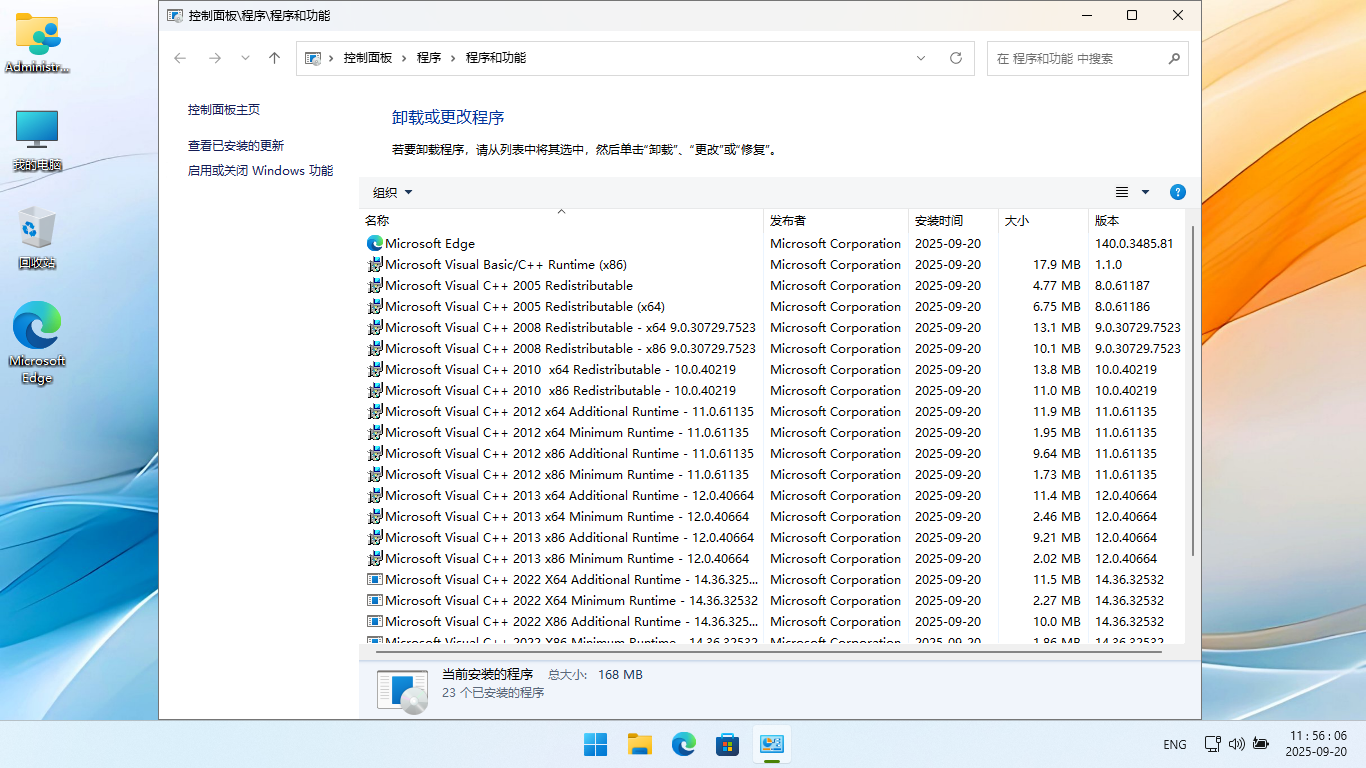Viewport: 1366px width, 768px height.
Task: Sort by the 安装时间 column header
Action: pyautogui.click(x=953, y=220)
